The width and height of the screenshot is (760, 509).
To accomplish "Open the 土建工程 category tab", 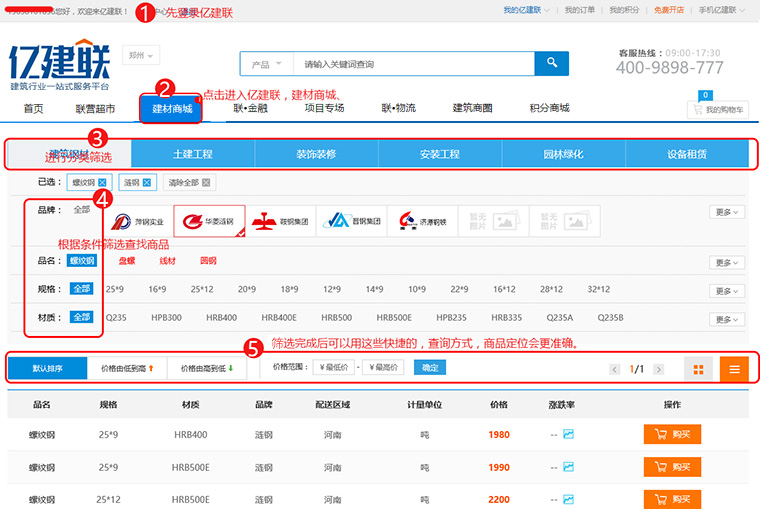I will pyautogui.click(x=193, y=154).
